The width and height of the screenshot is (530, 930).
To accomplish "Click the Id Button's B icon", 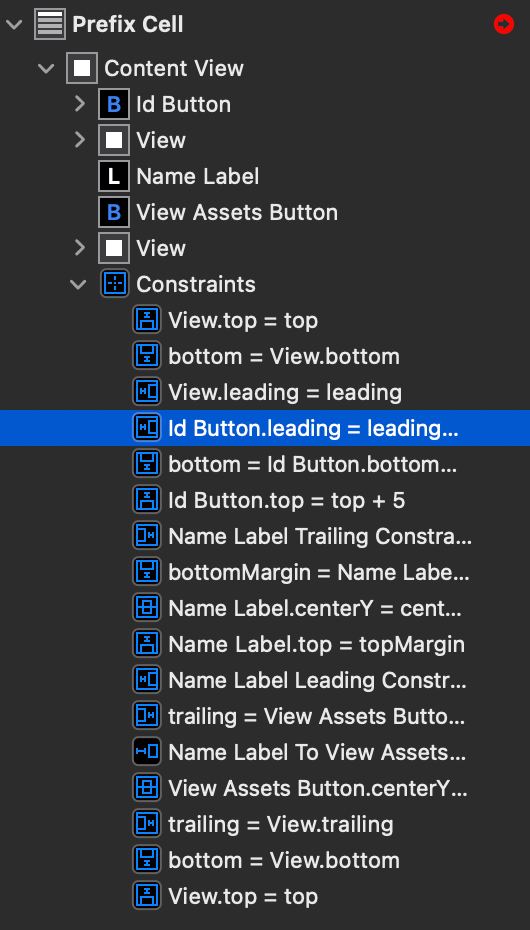I will [x=114, y=104].
